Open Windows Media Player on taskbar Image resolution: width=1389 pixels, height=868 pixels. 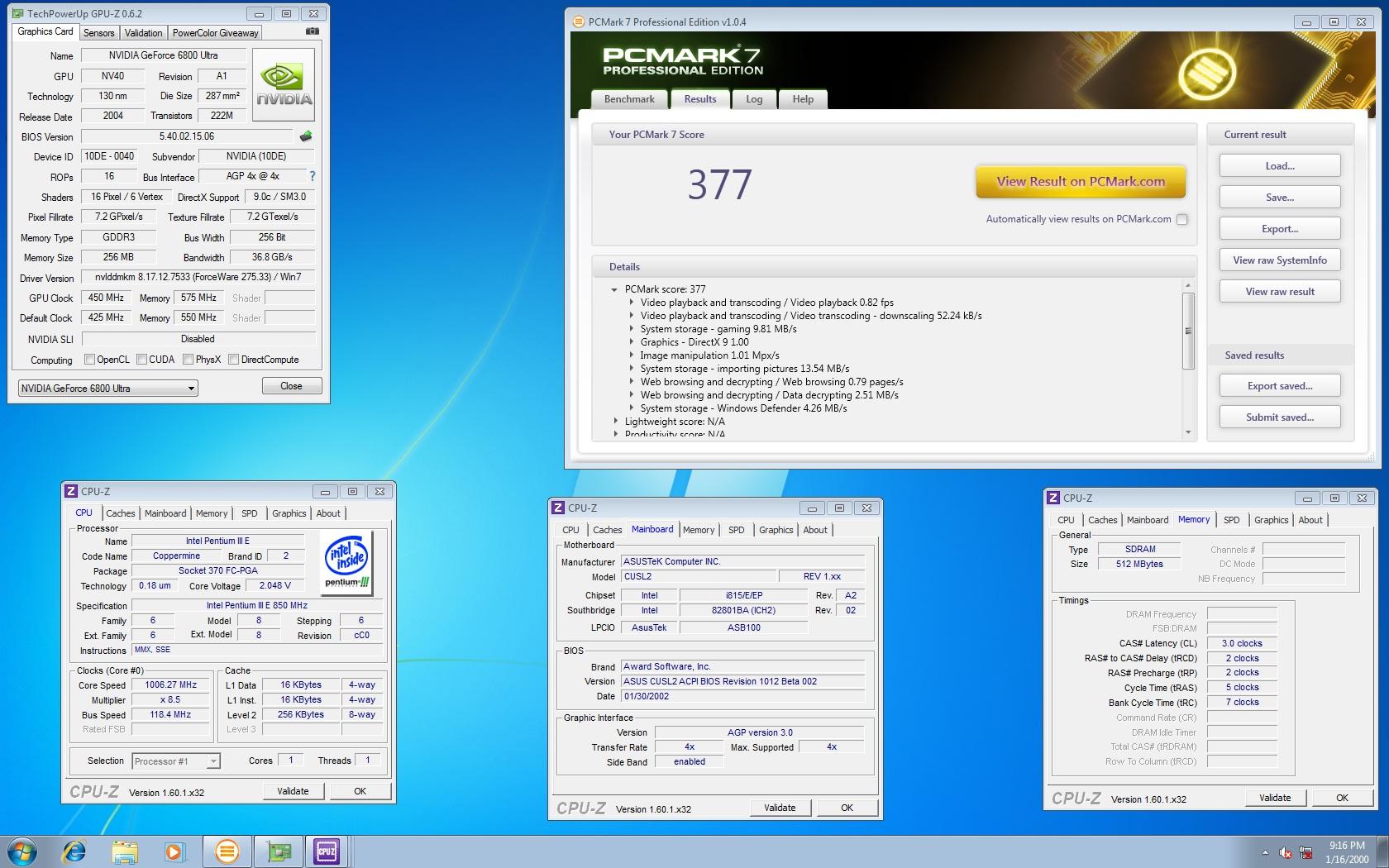click(174, 851)
